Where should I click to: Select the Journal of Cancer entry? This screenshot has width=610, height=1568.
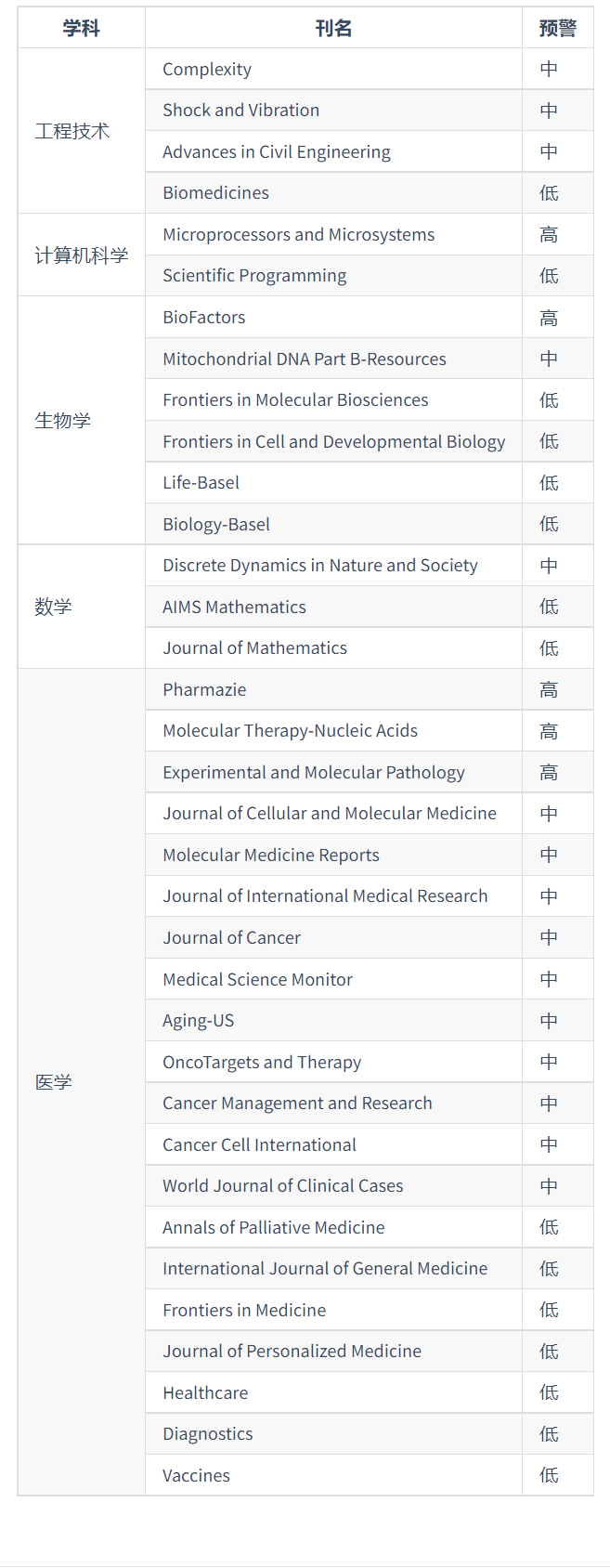point(231,938)
